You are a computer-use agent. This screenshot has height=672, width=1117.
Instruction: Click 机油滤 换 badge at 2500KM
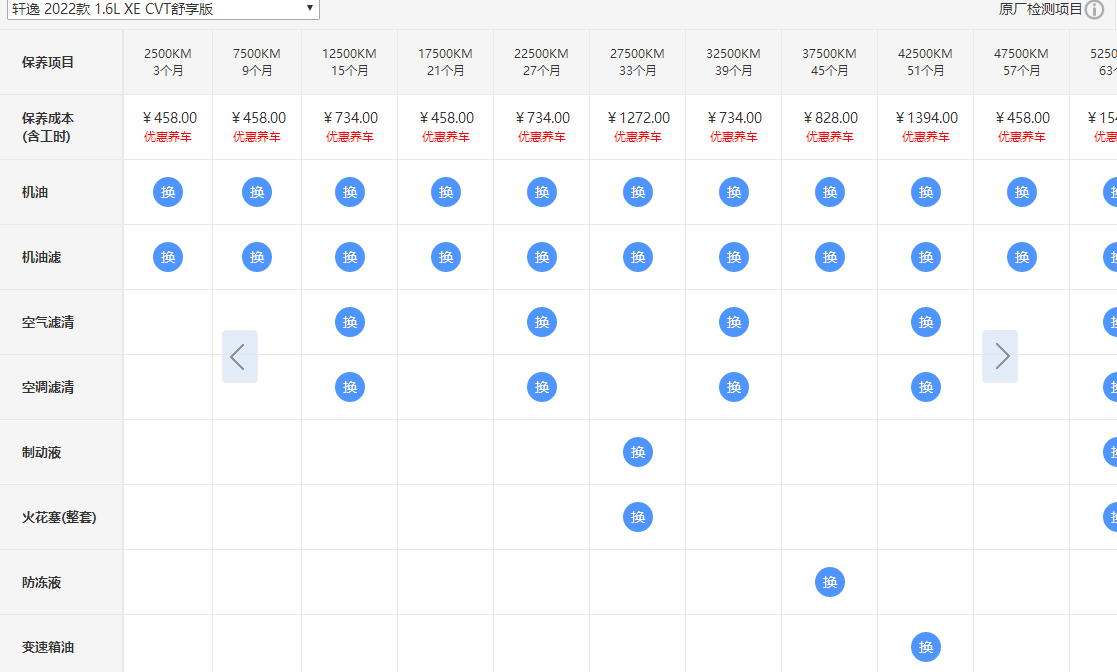tap(168, 257)
